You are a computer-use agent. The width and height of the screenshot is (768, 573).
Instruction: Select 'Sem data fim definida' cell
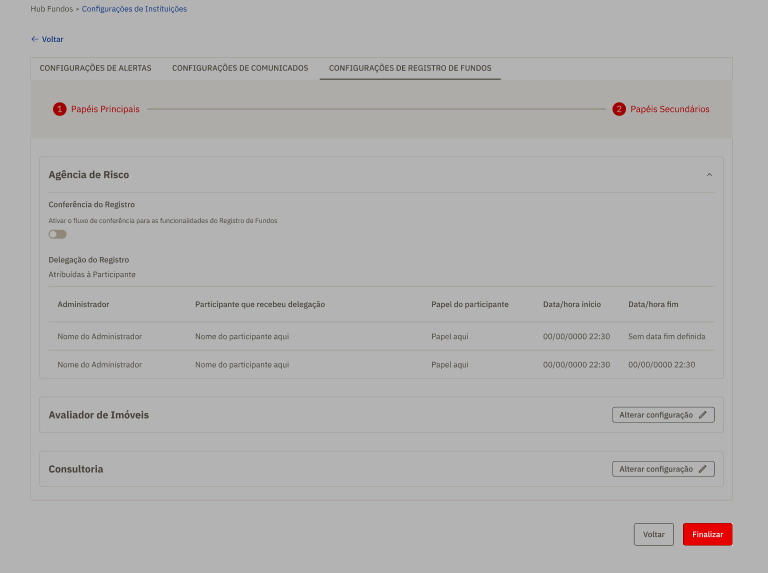pos(667,336)
